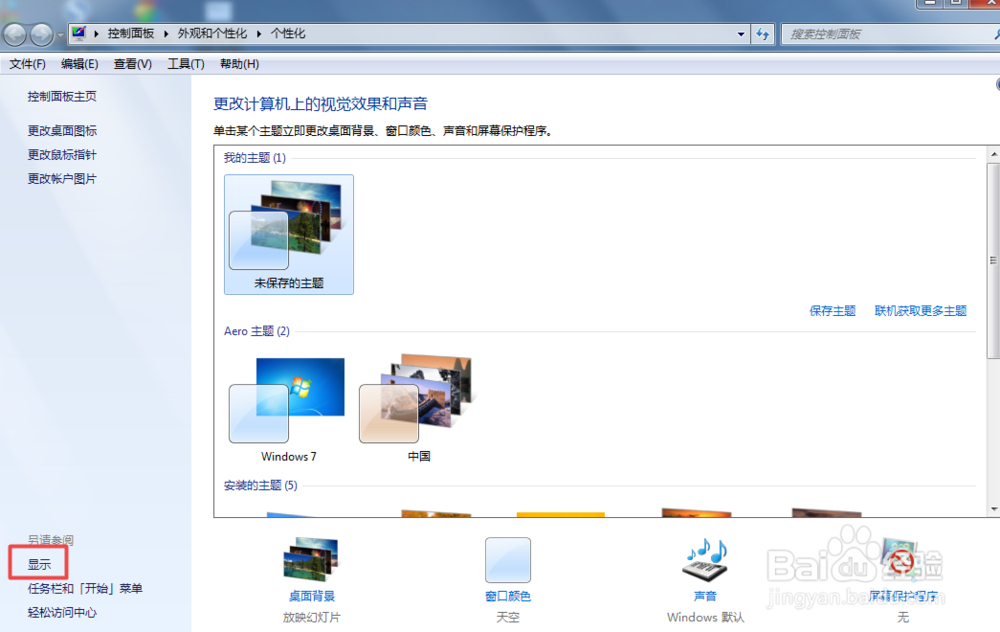This screenshot has height=632, width=1000.
Task: Open the address bar dropdown arrow
Action: click(741, 33)
